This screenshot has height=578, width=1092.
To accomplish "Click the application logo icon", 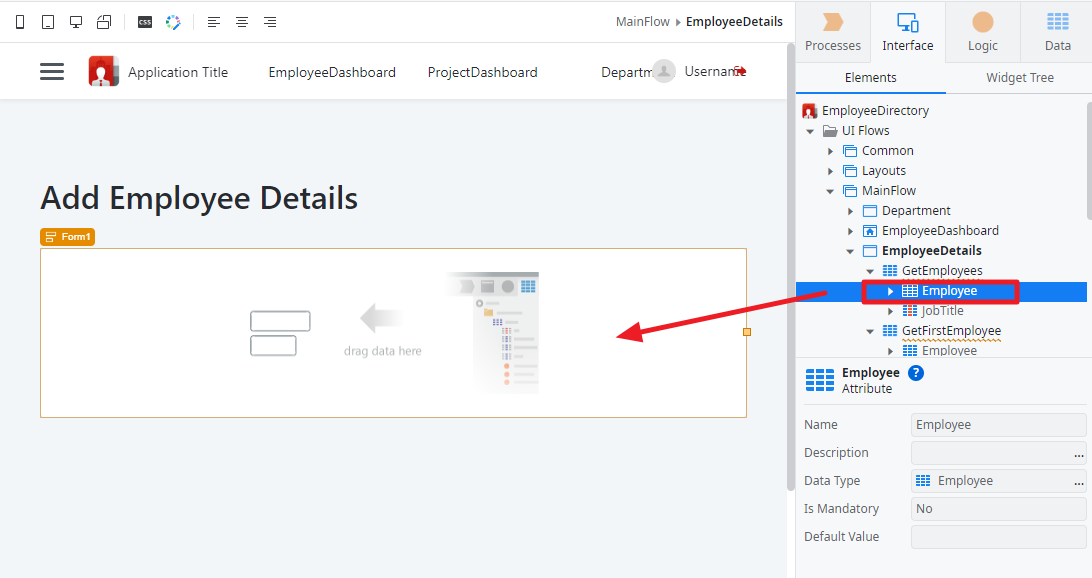I will point(103,71).
